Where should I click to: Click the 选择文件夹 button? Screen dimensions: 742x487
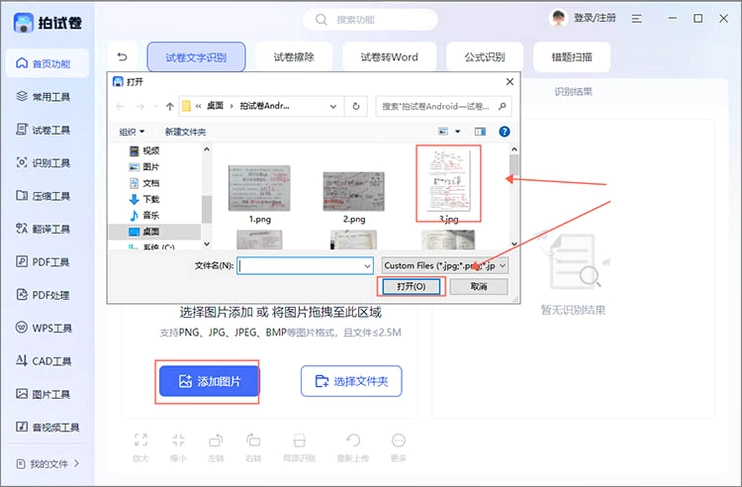(x=351, y=381)
